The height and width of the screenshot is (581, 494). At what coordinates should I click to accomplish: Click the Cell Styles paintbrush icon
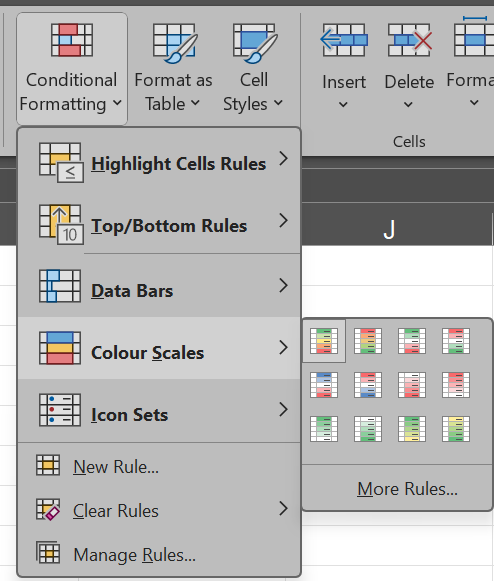255,43
